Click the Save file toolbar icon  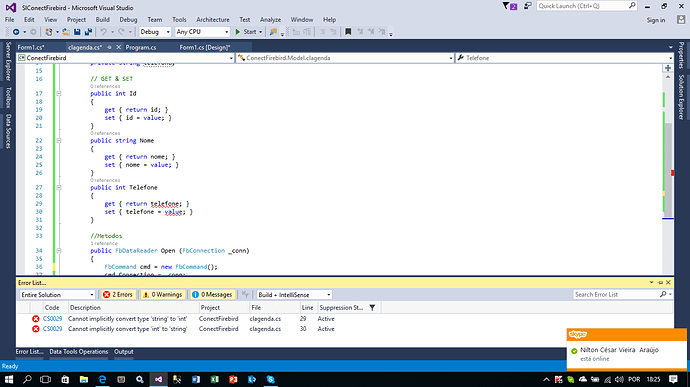77,32
